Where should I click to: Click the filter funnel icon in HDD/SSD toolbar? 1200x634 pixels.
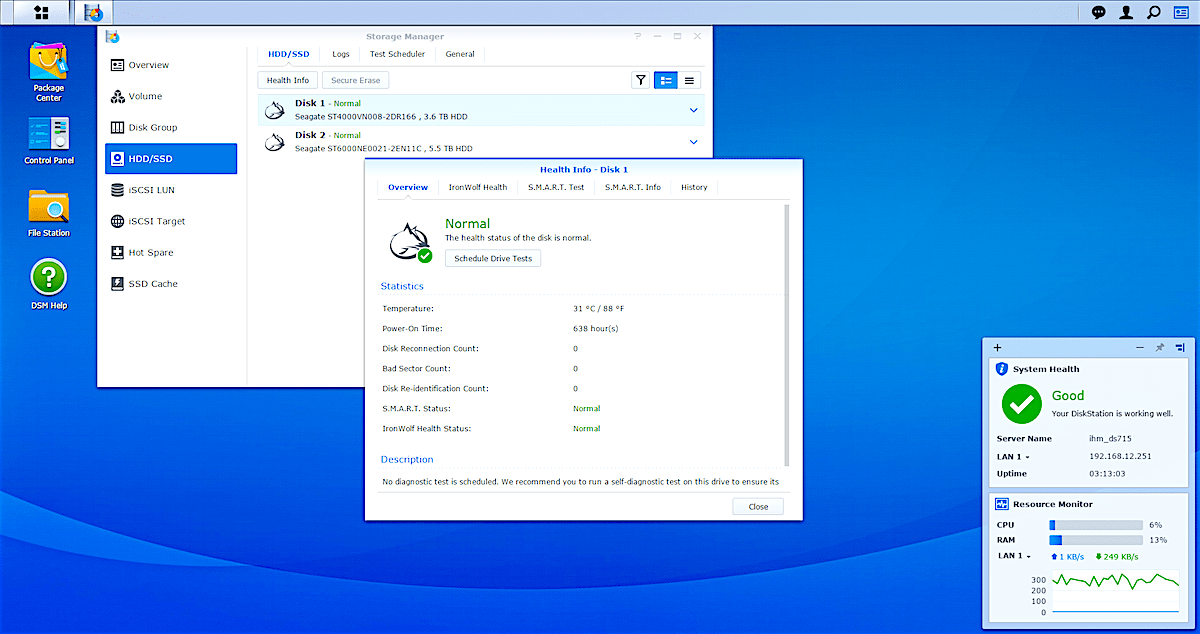coord(641,80)
